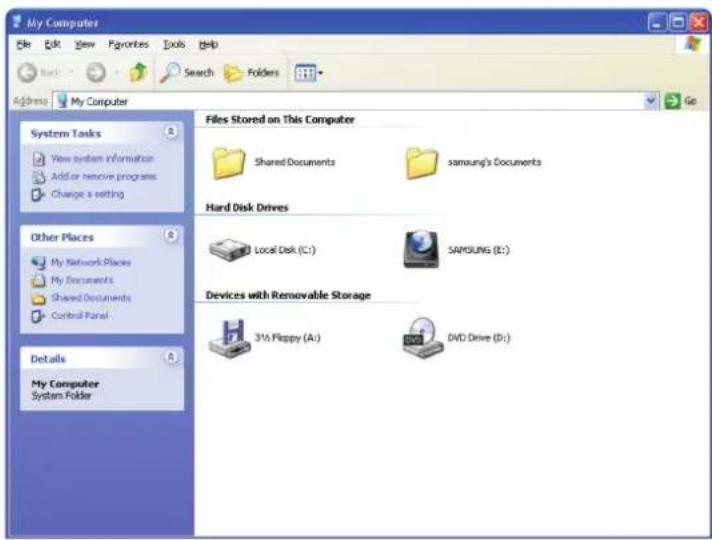
Task: Click Devices with Removable Storage heading
Action: [288, 295]
